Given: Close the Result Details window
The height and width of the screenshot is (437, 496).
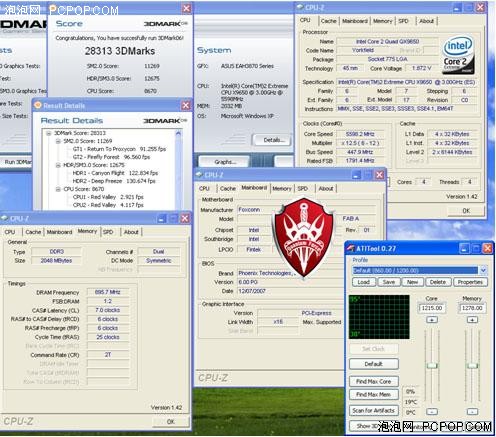Looking at the screenshot, I should point(186,105).
